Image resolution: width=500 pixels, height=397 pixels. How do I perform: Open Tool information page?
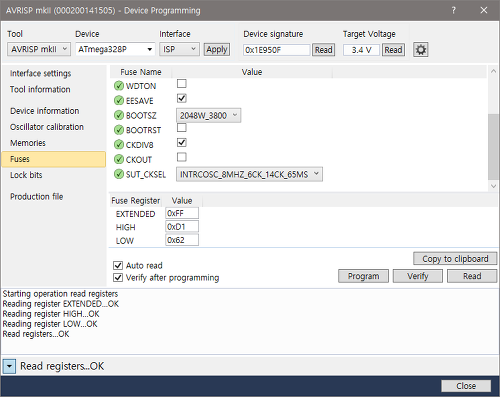40,89
